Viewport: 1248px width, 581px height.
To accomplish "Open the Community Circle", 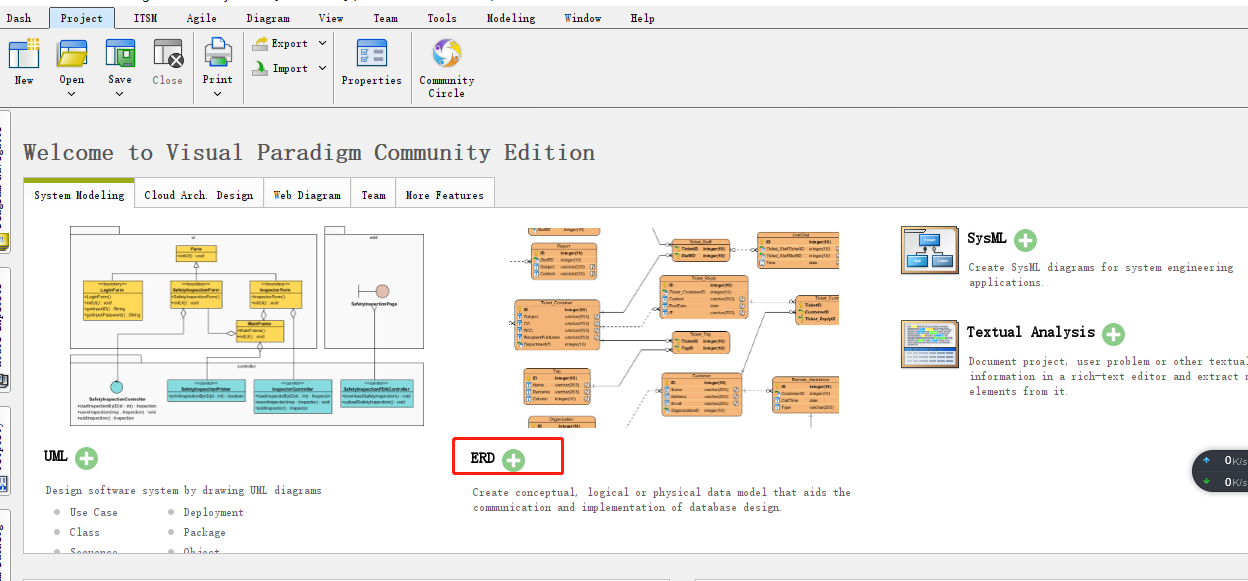I will 447,67.
